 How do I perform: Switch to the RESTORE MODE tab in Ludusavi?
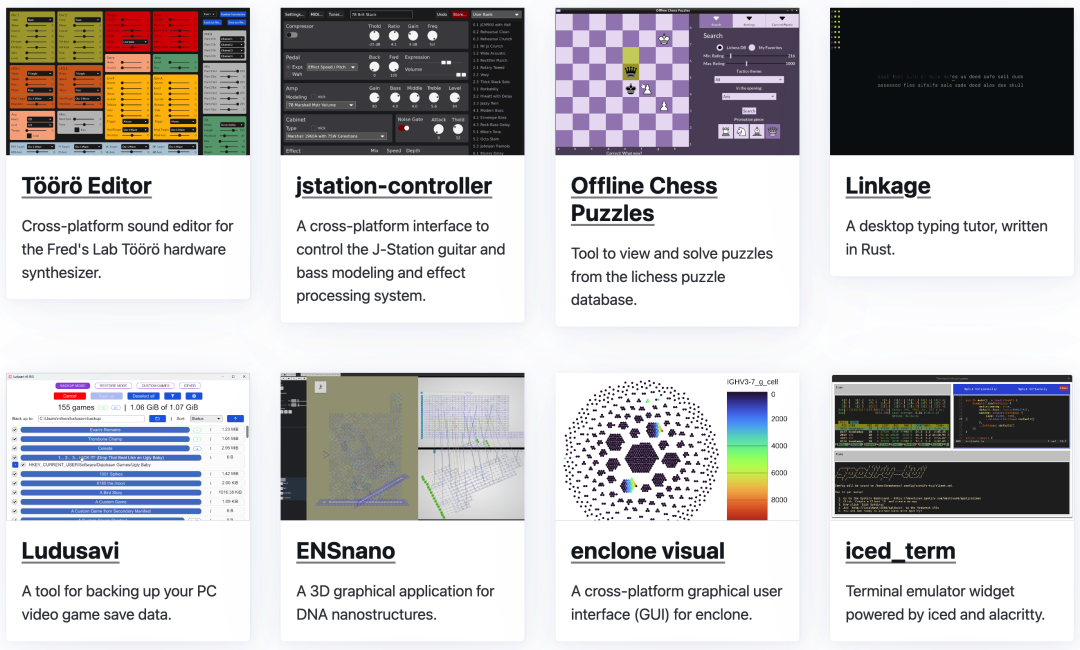click(114, 386)
